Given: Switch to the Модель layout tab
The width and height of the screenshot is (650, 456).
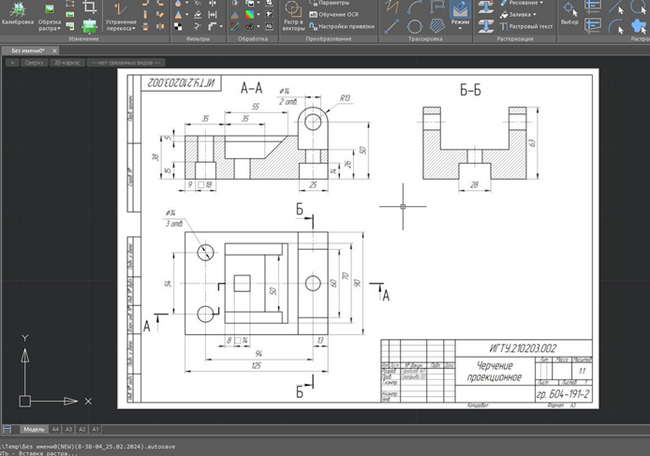Looking at the screenshot, I should (x=34, y=428).
